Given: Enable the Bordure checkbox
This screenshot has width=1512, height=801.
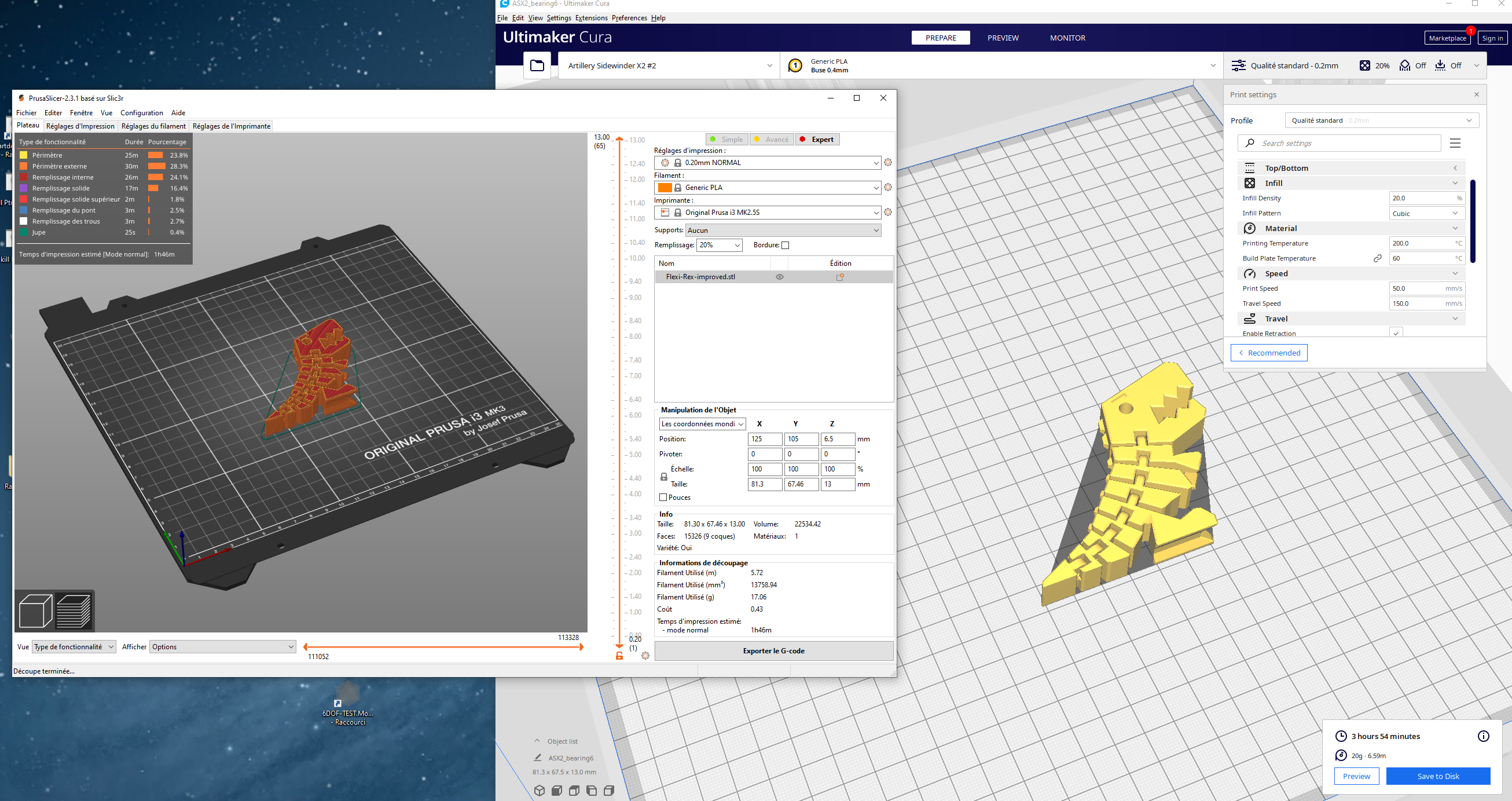Looking at the screenshot, I should tap(786, 246).
